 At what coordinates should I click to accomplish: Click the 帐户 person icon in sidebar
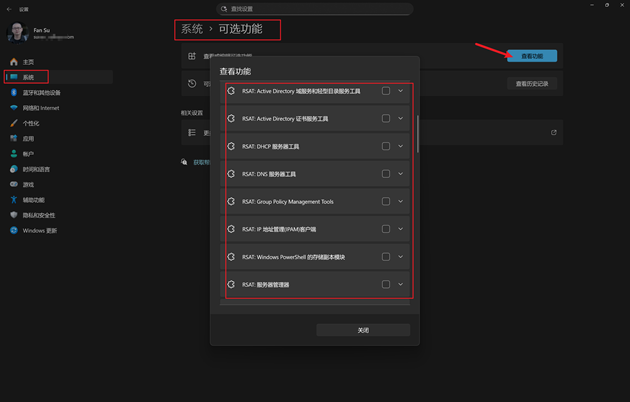pyautogui.click(x=14, y=154)
